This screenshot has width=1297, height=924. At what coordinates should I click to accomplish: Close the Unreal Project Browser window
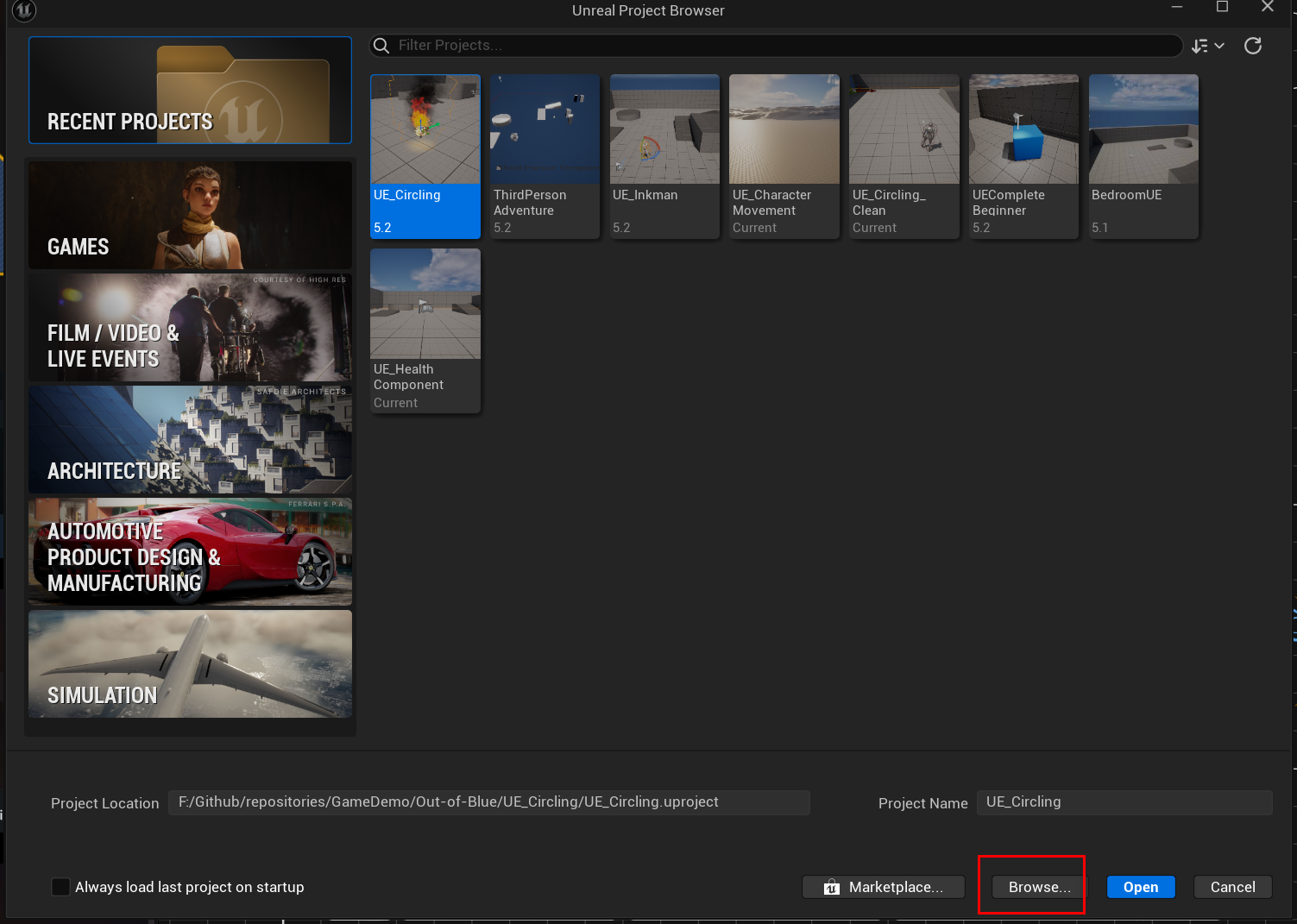pyautogui.click(x=1268, y=7)
